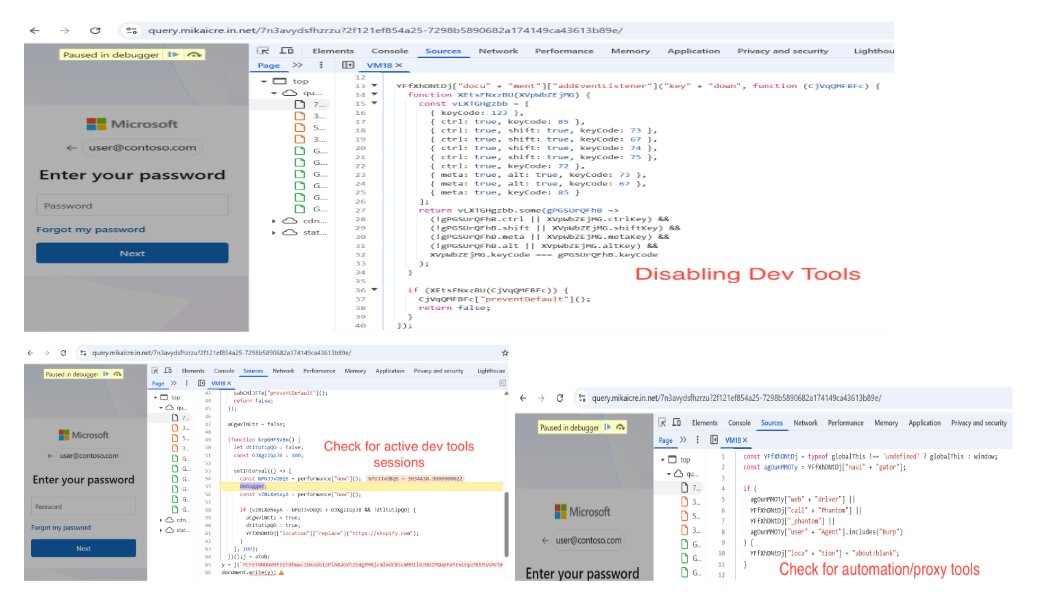Bookmark the page with star in lower-left window
Image resolution: width=1060 pixels, height=614 pixels.
pyautogui.click(x=504, y=352)
